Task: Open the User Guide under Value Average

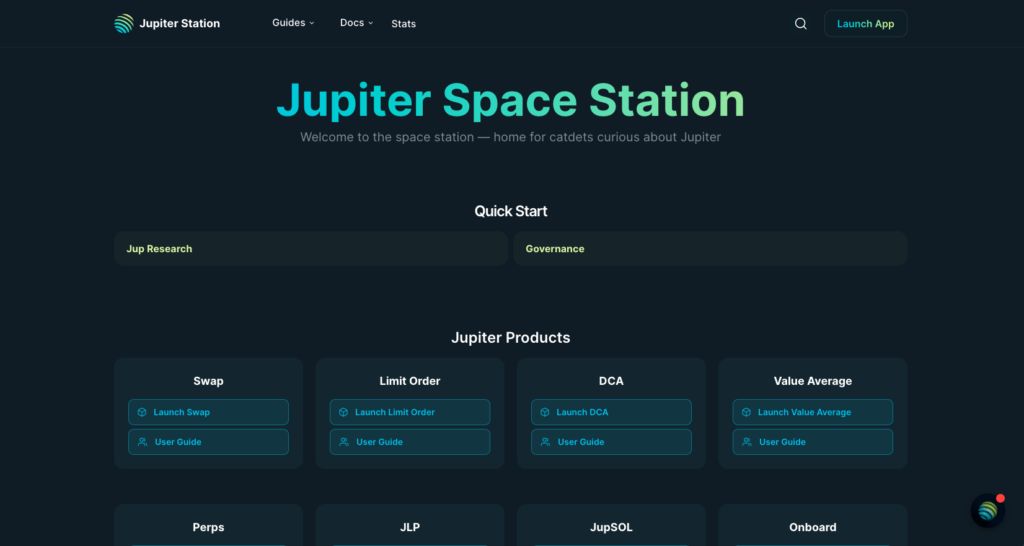Action: [x=812, y=442]
